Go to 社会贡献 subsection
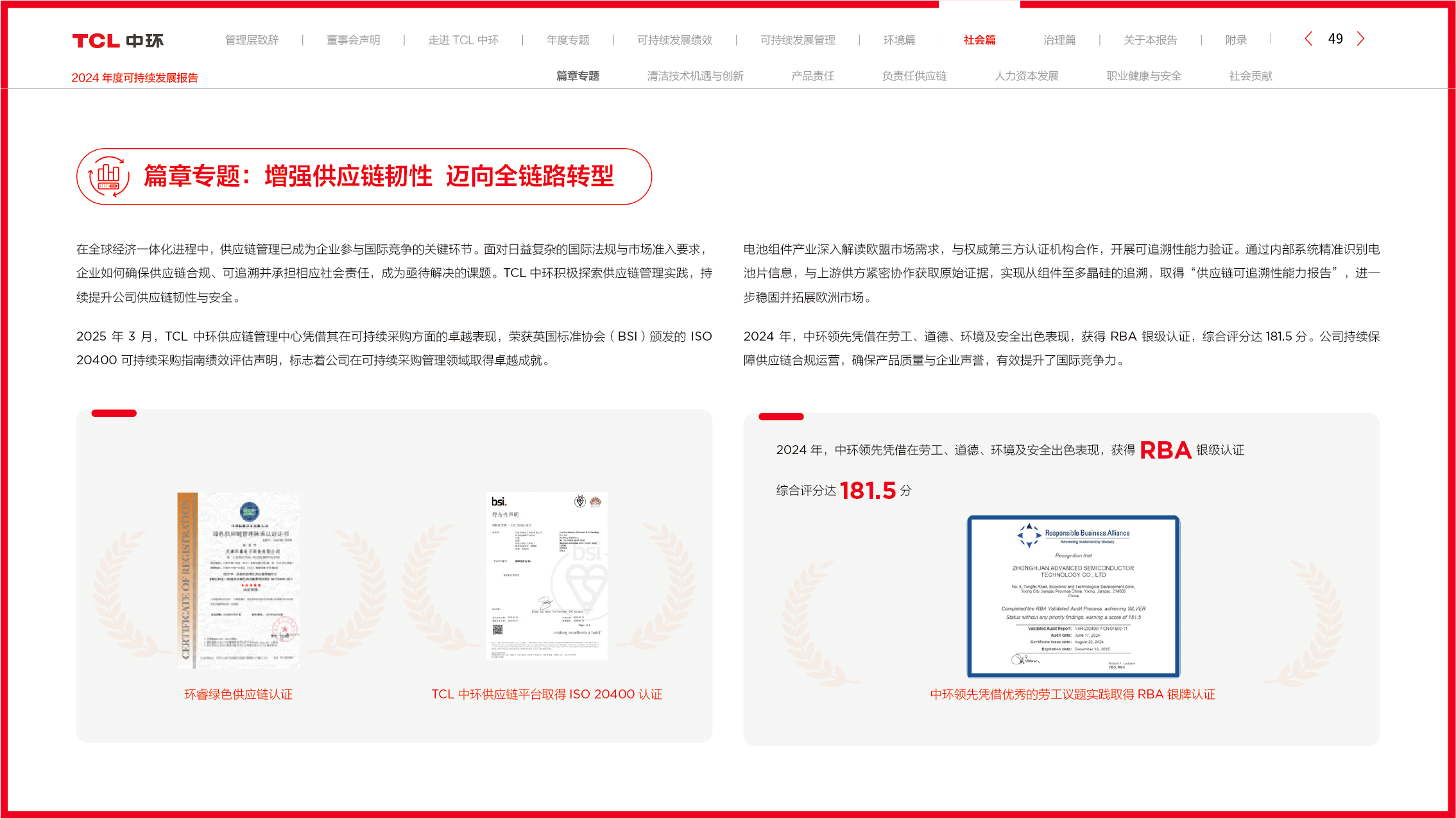This screenshot has width=1456, height=819. coord(1250,76)
